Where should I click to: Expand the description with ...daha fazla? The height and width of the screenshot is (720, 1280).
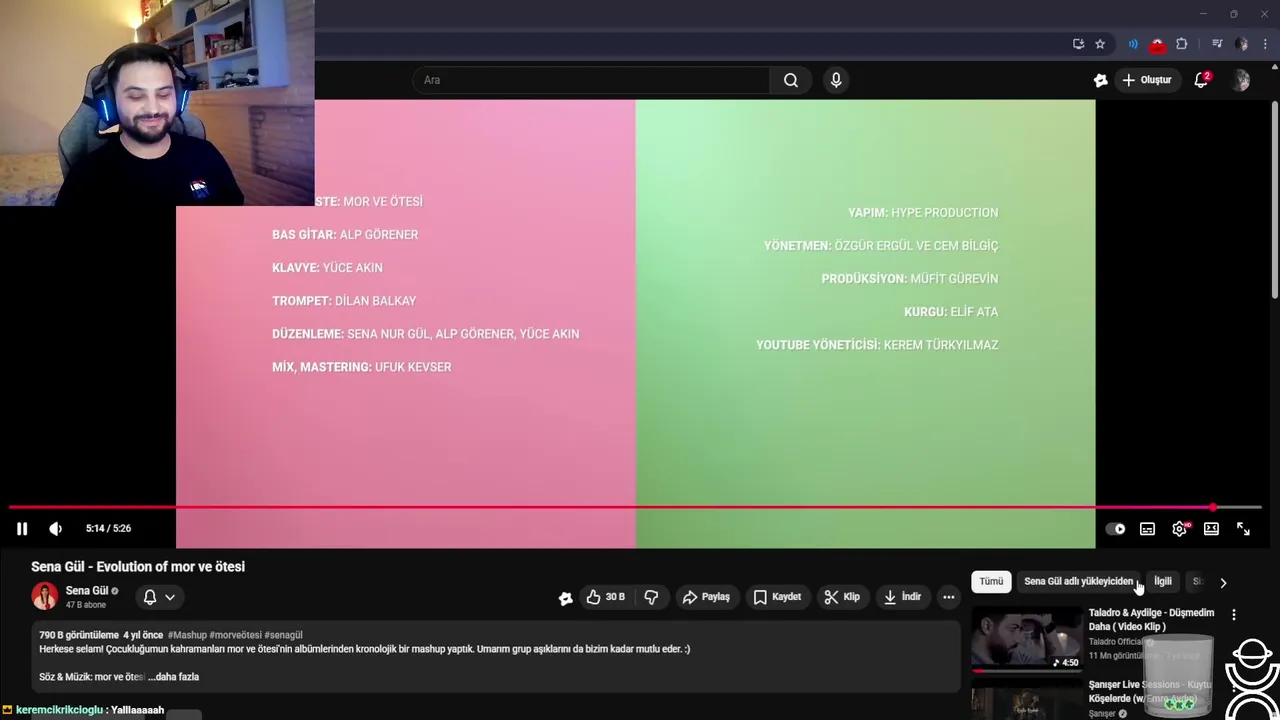coord(174,677)
